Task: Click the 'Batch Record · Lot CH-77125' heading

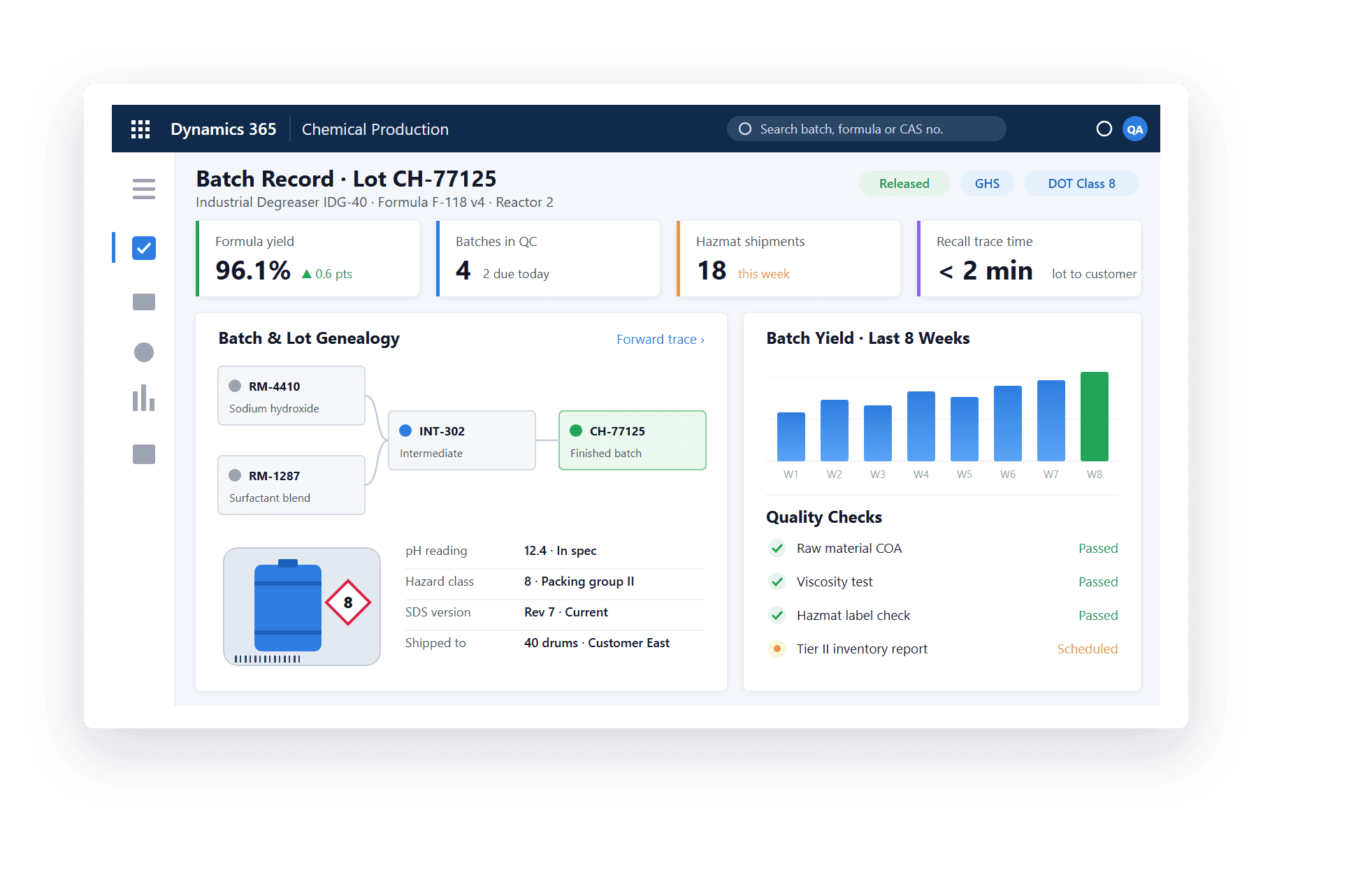Action: (346, 179)
